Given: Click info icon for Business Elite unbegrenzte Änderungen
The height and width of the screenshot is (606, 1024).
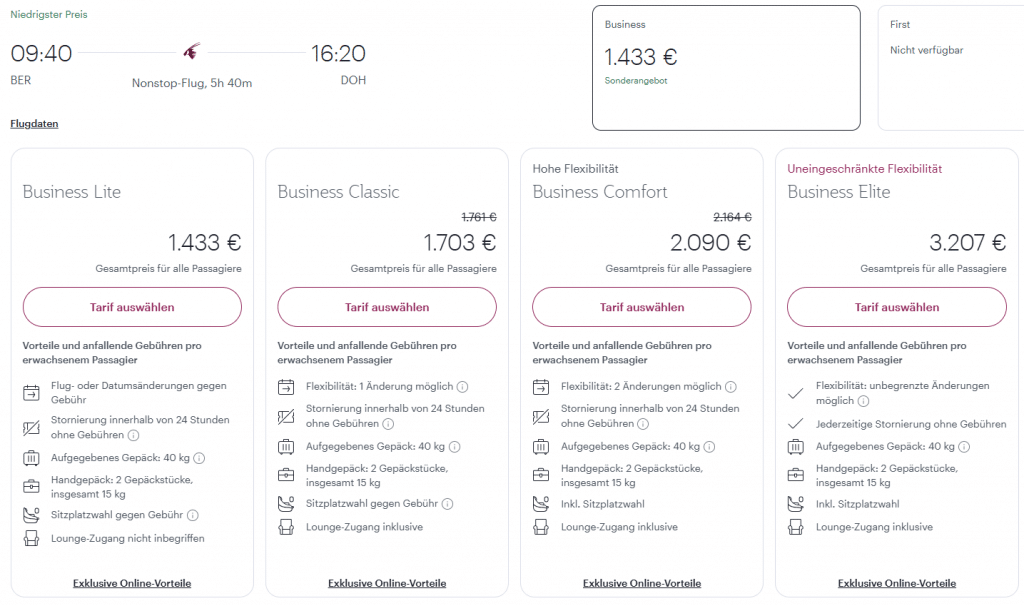Looking at the screenshot, I should click(863, 401).
